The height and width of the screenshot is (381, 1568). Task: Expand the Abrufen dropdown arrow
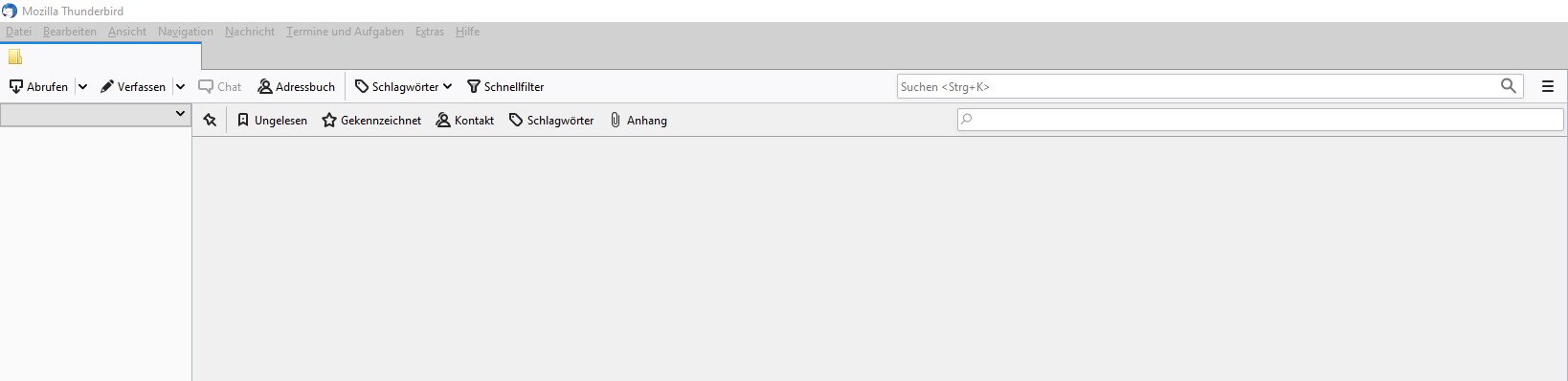pos(82,86)
